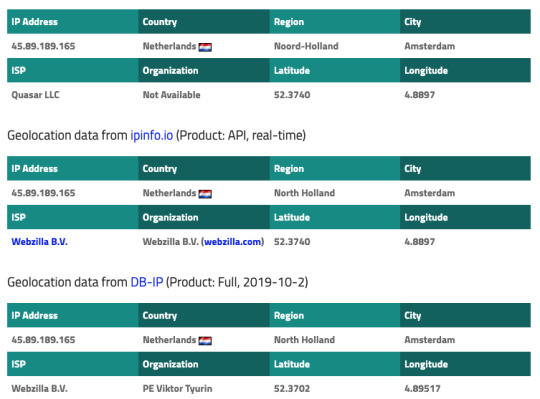Click the Noord-Holland region value
540x399 pixels.
click(306, 46)
